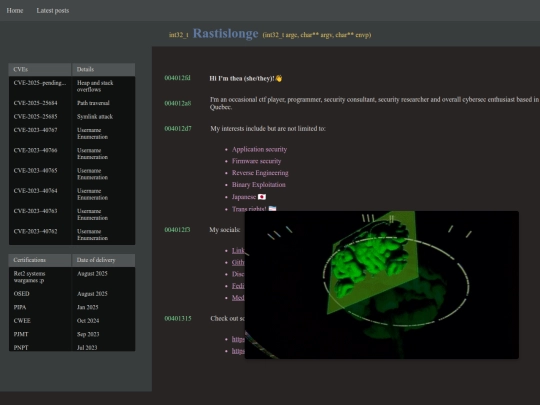Click the 00401315 address label
The image size is (540, 405).
tap(178, 319)
